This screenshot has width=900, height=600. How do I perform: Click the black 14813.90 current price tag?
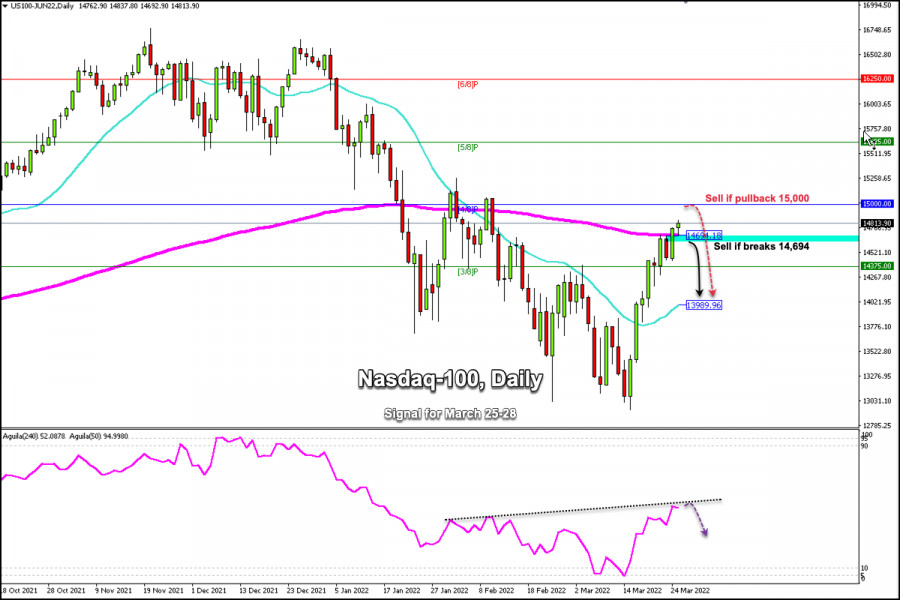[x=877, y=223]
